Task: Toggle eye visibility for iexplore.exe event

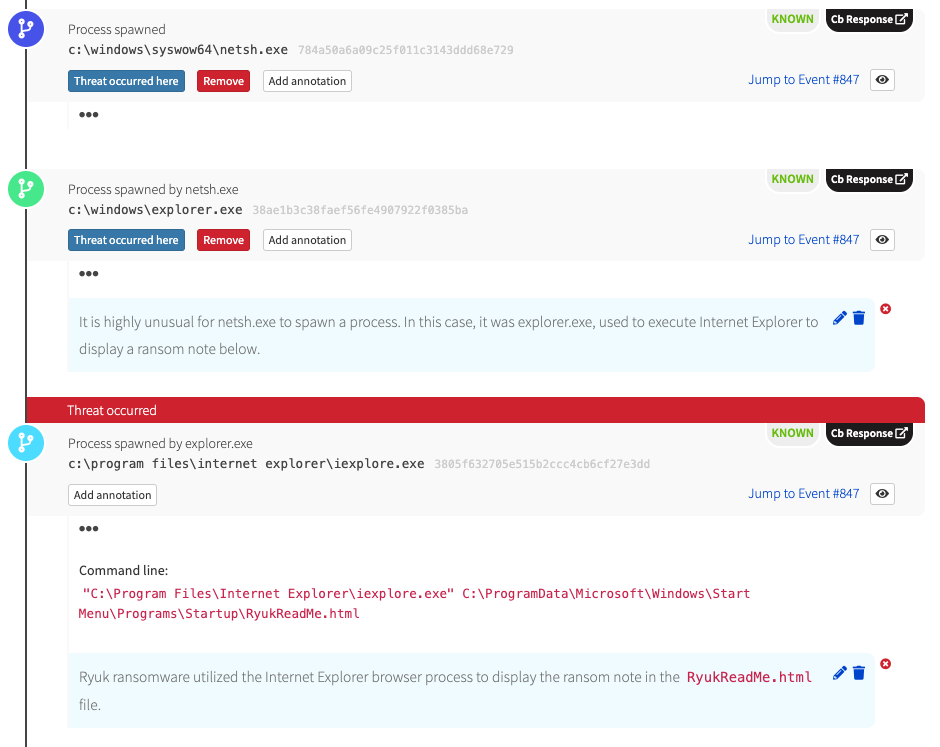Action: coord(881,494)
